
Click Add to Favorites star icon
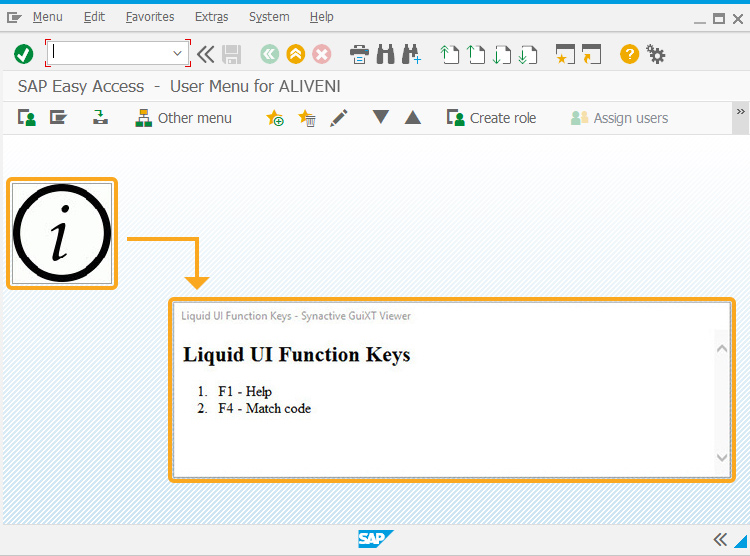tap(275, 118)
